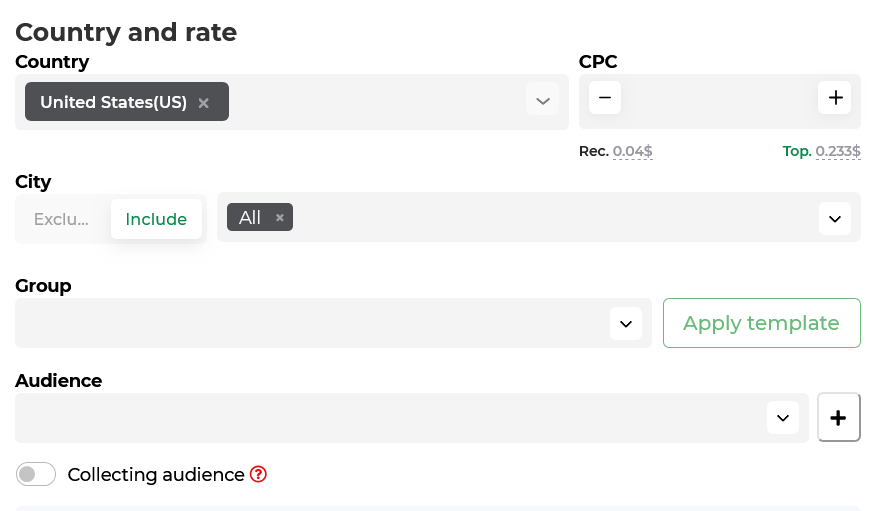Viewport: 877px width, 511px height.
Task: Click inside the CPC input field
Action: [x=719, y=99]
